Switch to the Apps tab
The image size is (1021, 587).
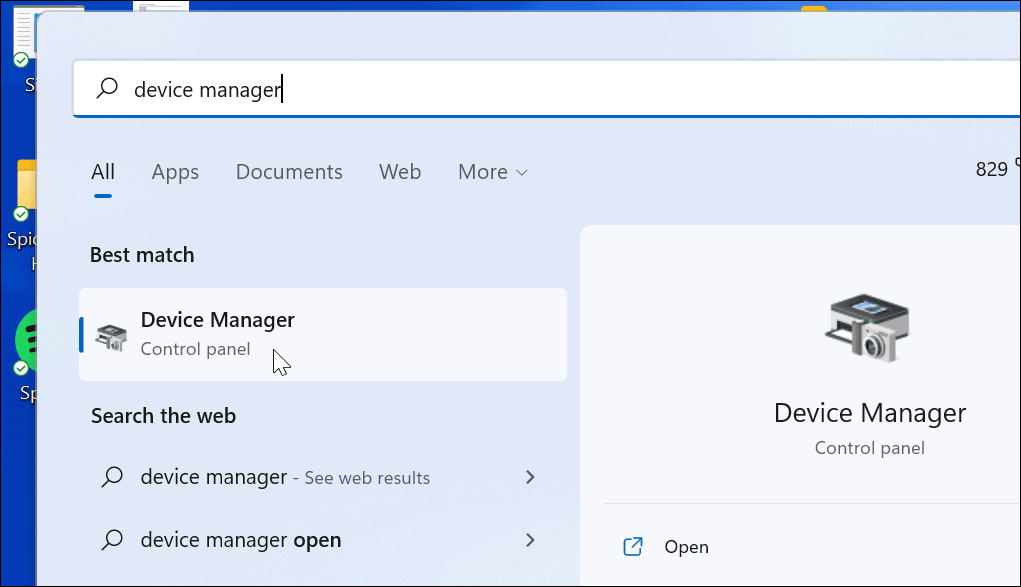pos(175,172)
